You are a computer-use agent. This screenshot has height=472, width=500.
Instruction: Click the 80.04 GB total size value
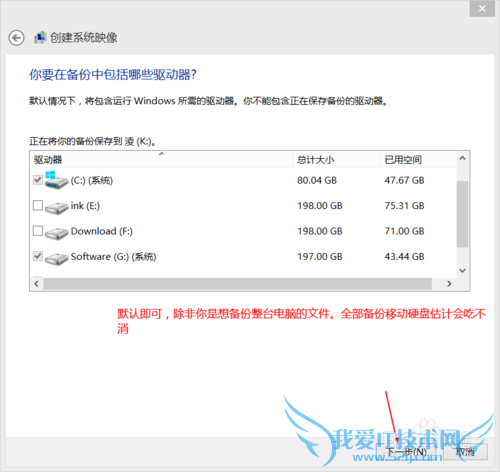pos(317,180)
